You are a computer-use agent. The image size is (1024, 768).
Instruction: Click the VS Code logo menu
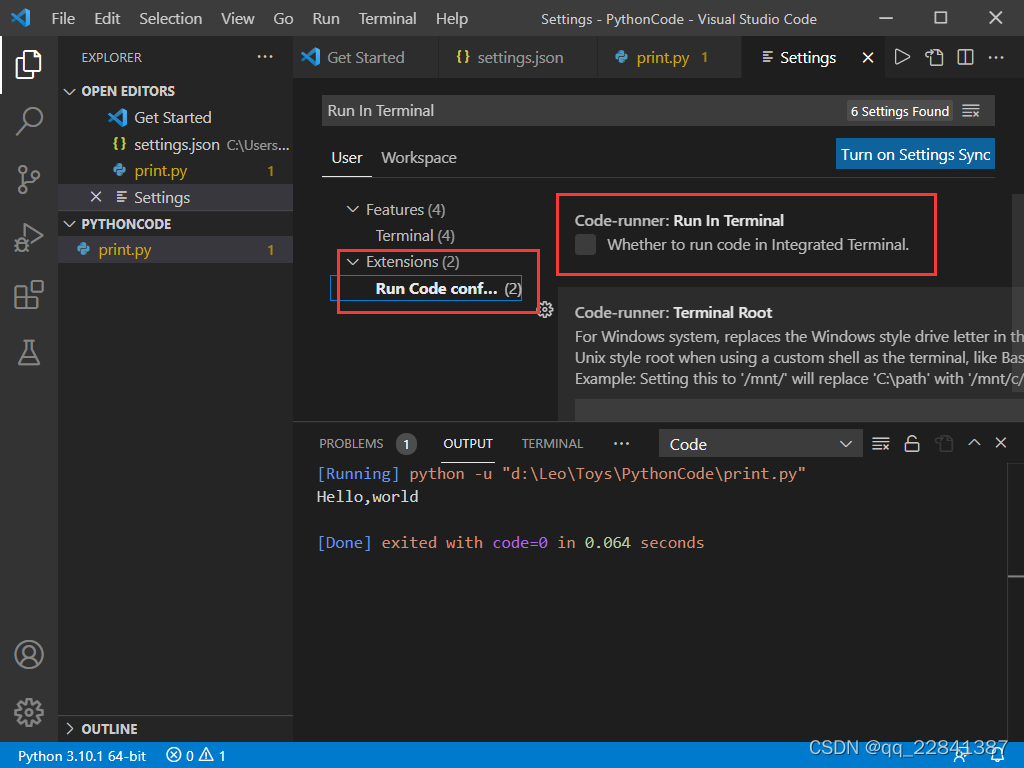(21, 18)
